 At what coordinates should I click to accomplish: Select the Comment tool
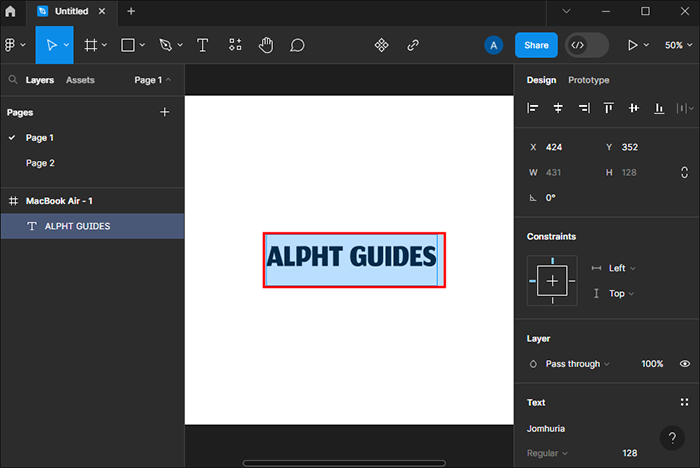coord(297,45)
